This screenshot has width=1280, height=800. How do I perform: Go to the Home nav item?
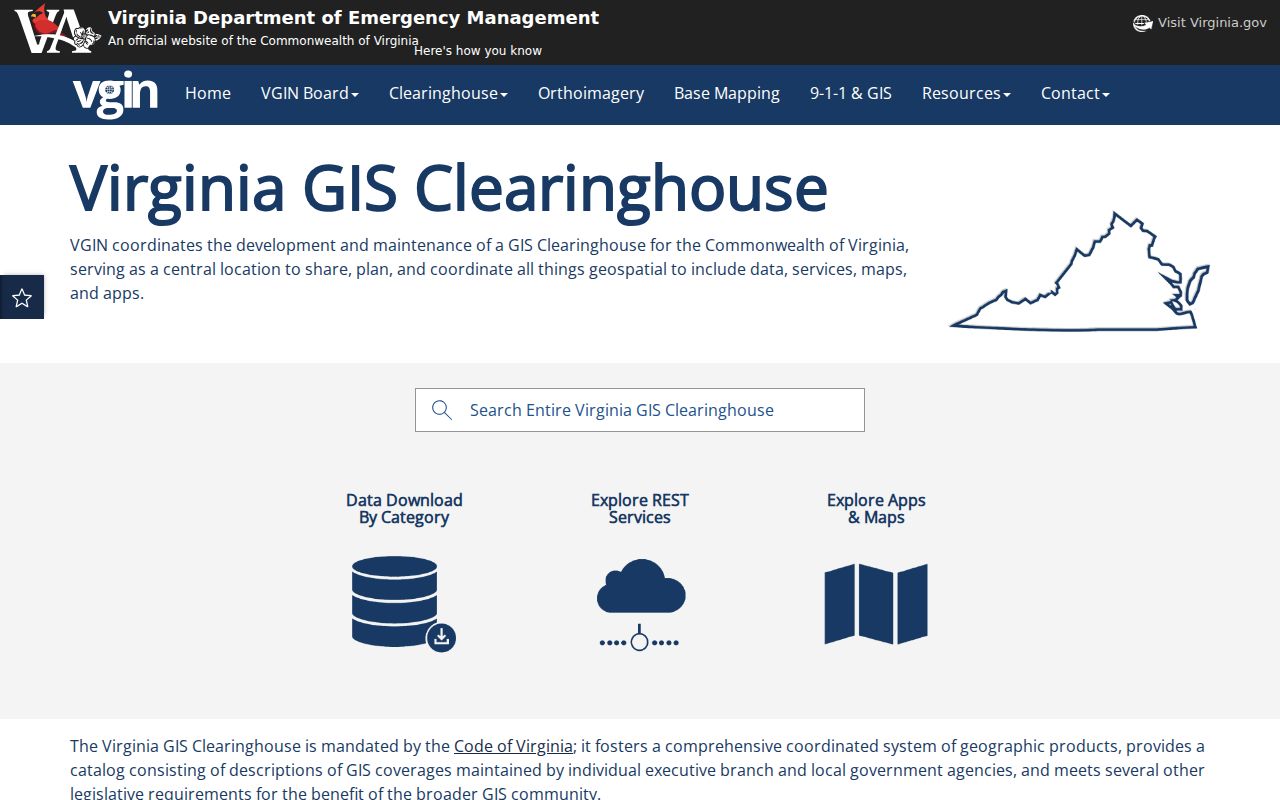(208, 93)
